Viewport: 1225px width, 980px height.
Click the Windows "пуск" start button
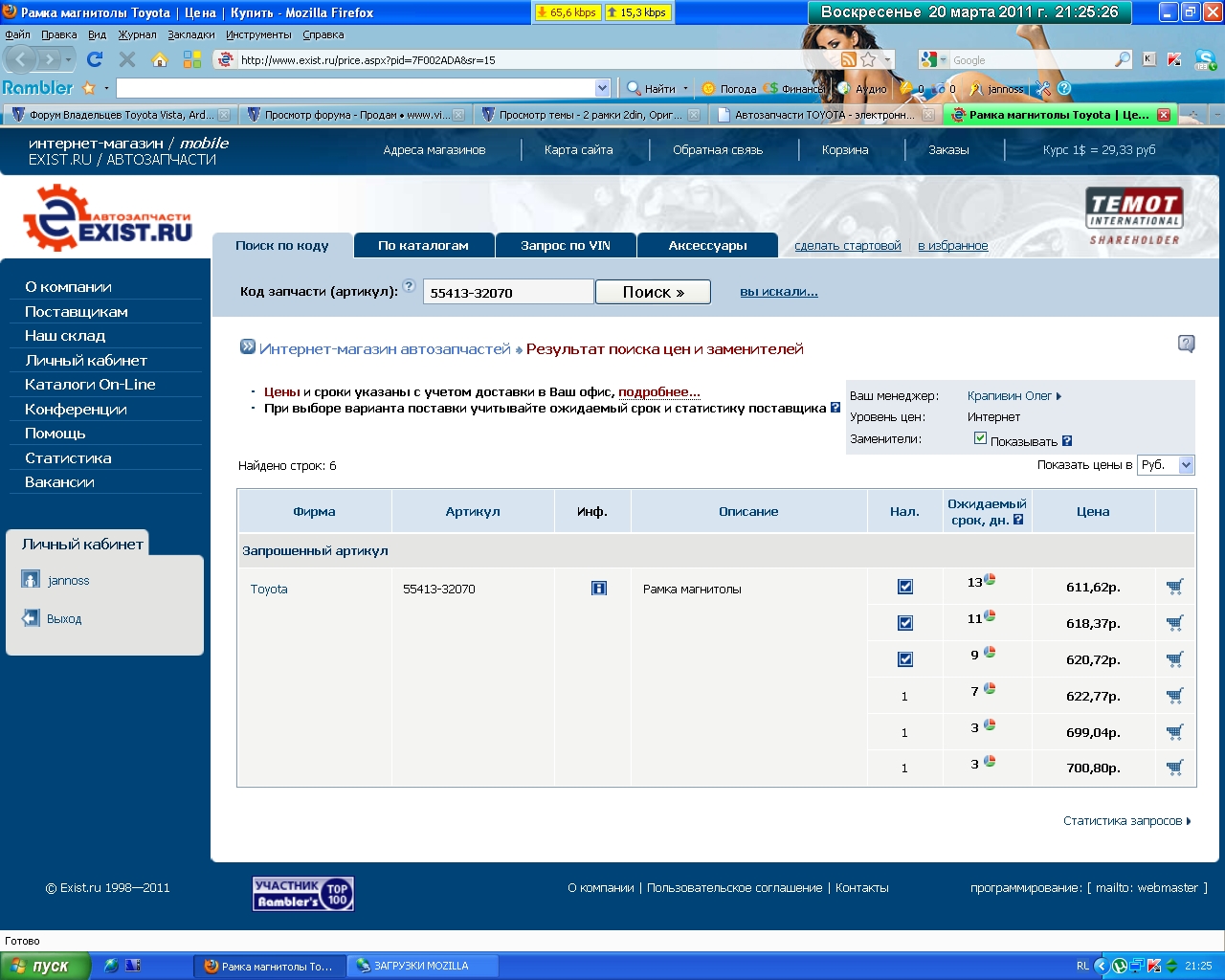pos(45,966)
